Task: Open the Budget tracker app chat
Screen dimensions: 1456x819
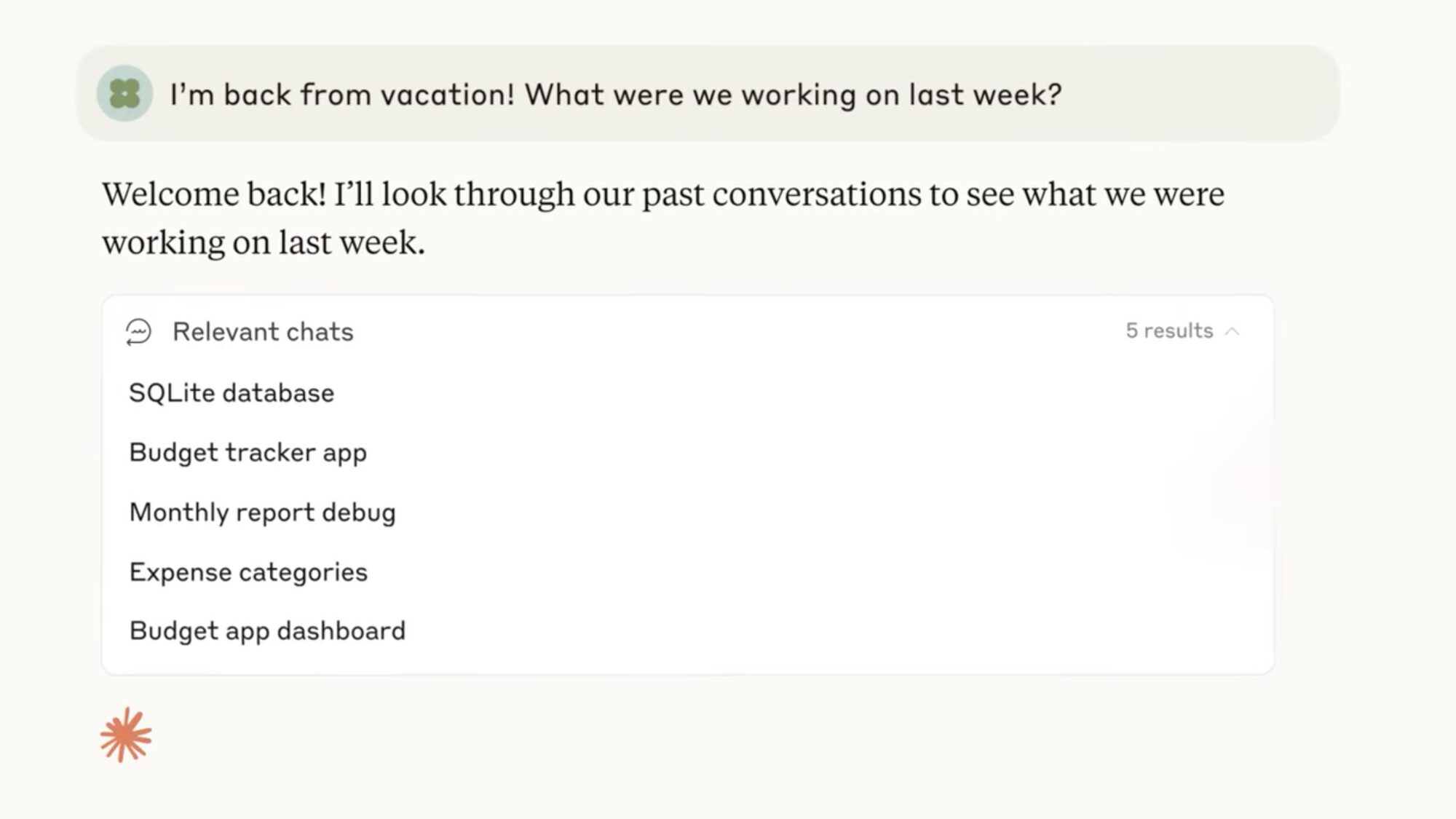Action: [x=248, y=453]
